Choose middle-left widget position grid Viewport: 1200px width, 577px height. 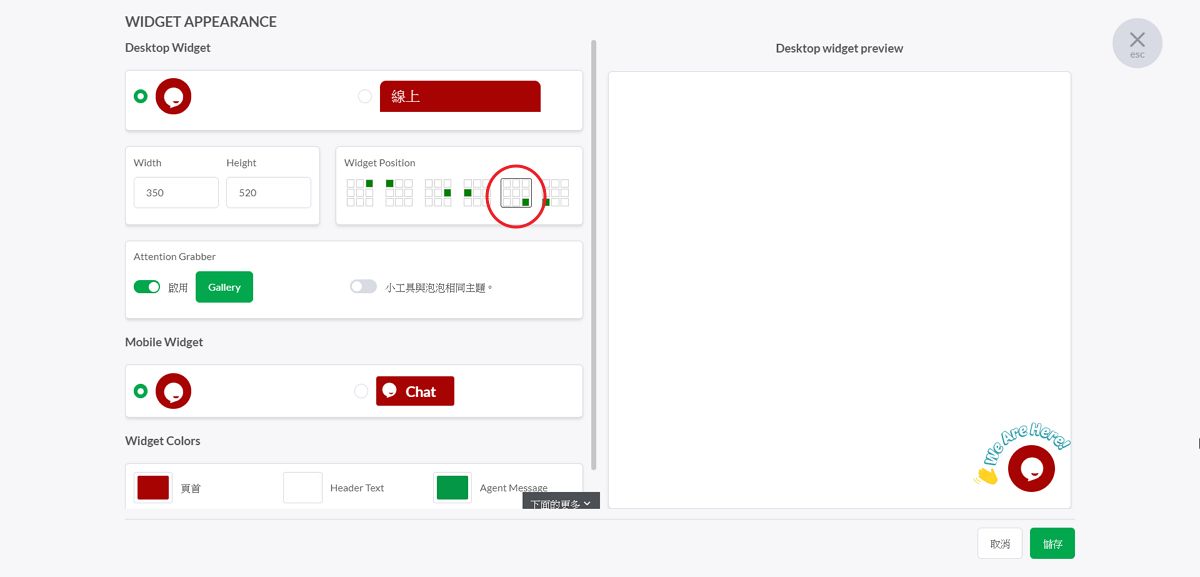click(x=476, y=192)
